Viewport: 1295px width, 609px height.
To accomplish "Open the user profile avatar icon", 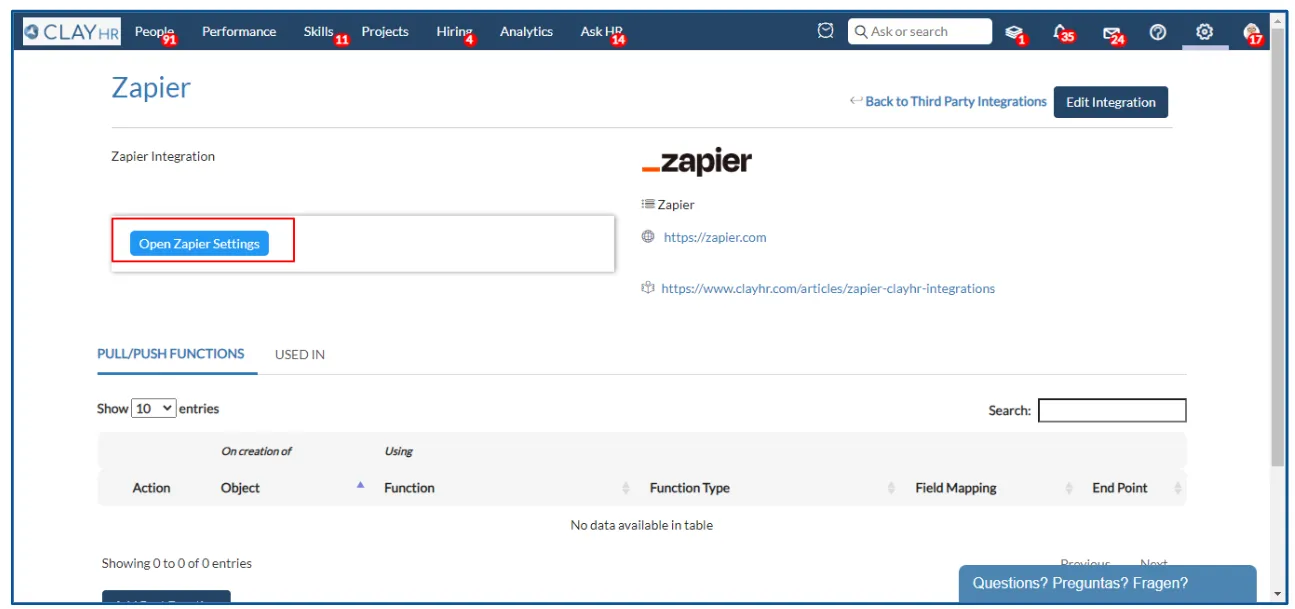I will (x=1251, y=33).
